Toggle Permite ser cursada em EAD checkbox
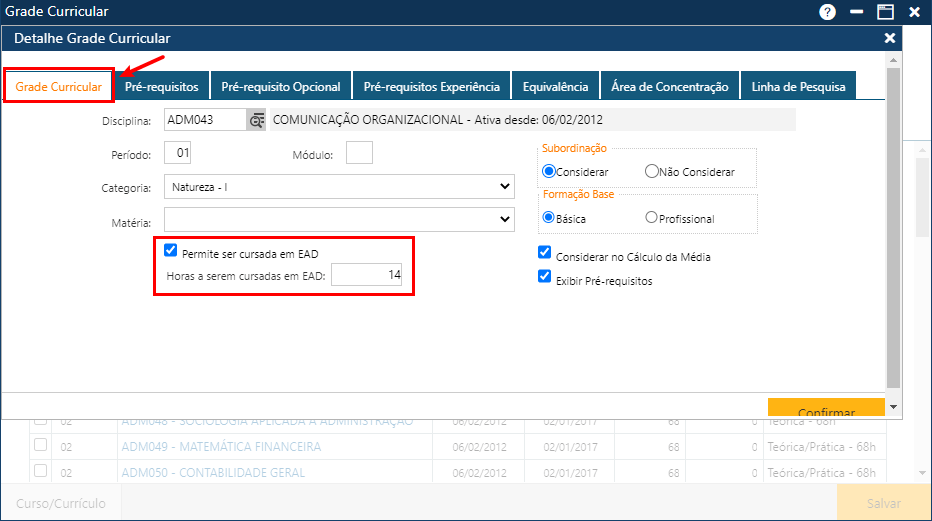Viewport: 932px width, 521px height. [x=171, y=252]
